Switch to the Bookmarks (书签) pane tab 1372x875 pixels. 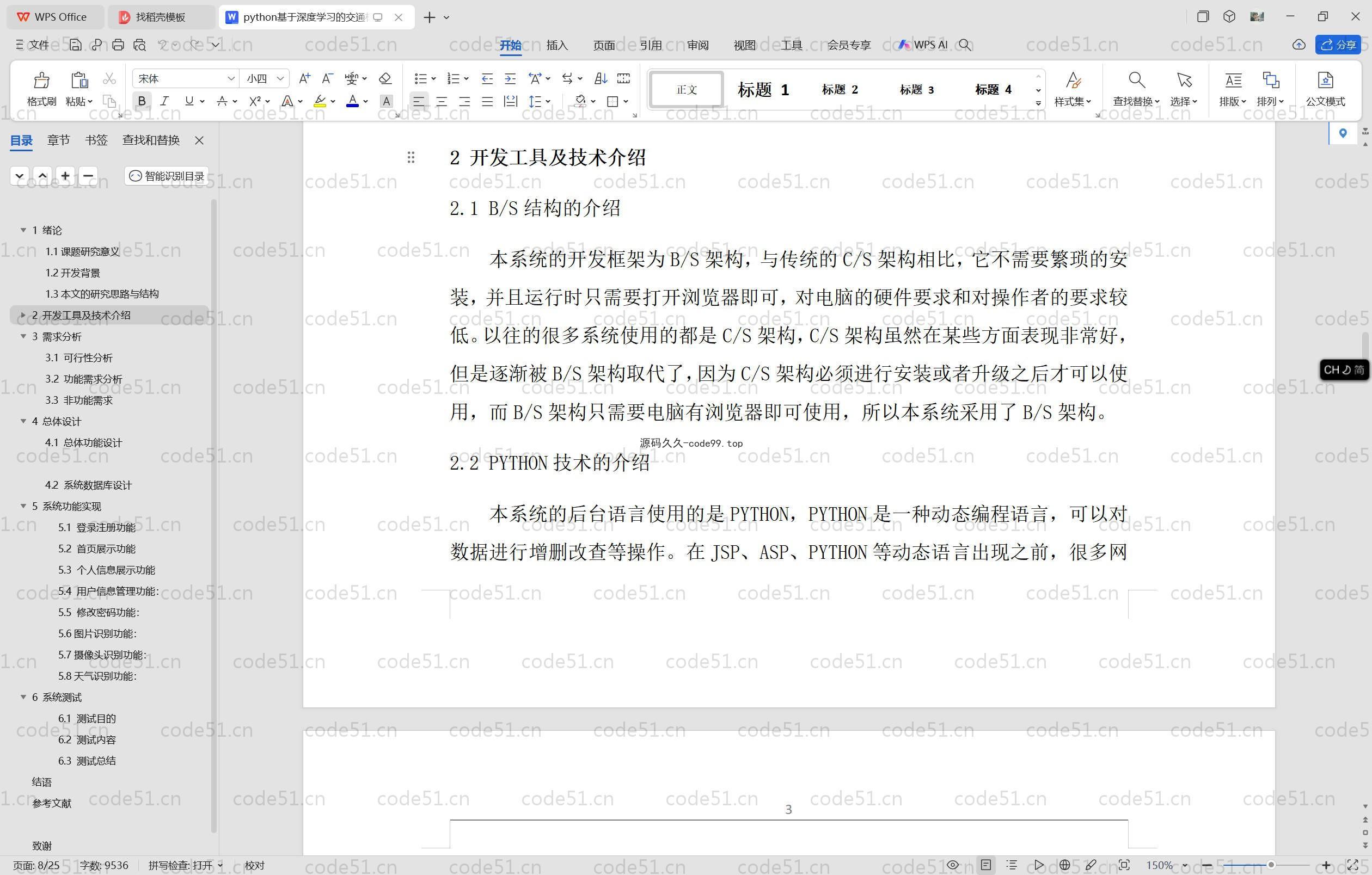(x=96, y=140)
